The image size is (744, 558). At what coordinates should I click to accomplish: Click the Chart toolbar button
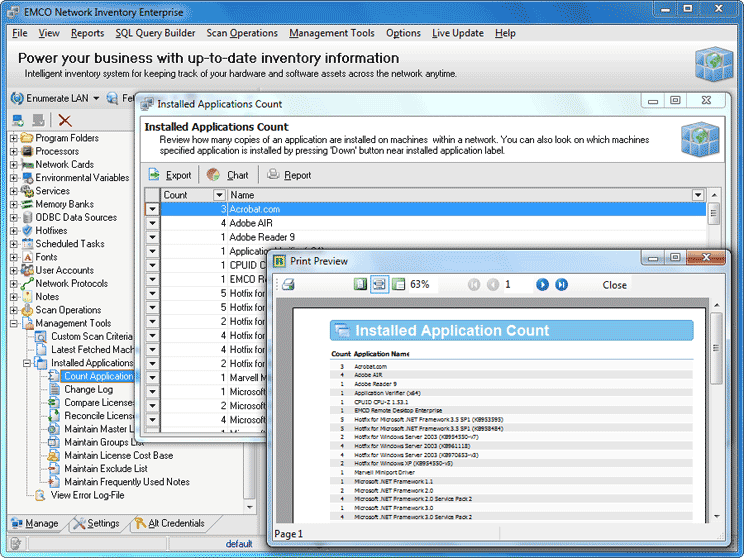pyautogui.click(x=227, y=175)
